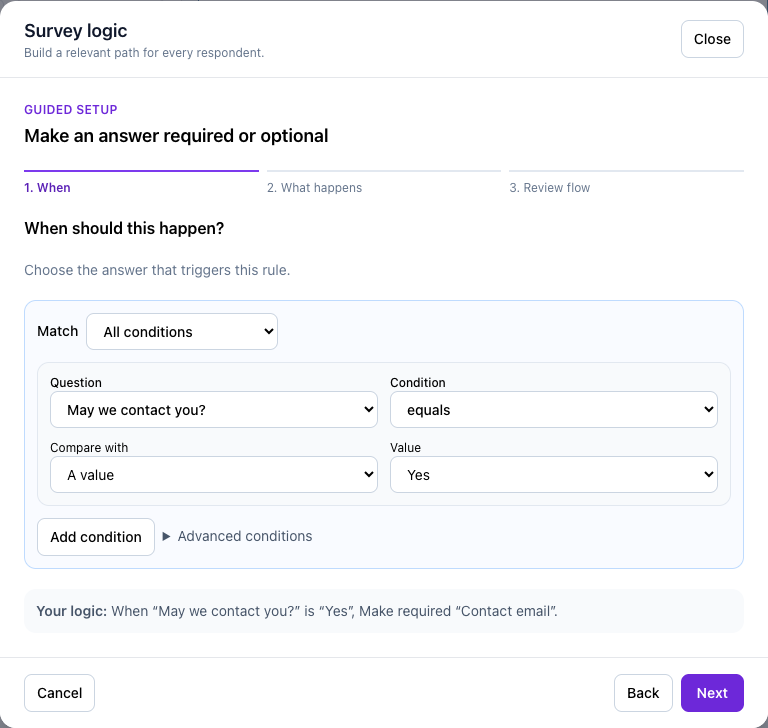This screenshot has height=728, width=768.
Task: Open the Compare with dropdown
Action: [214, 475]
